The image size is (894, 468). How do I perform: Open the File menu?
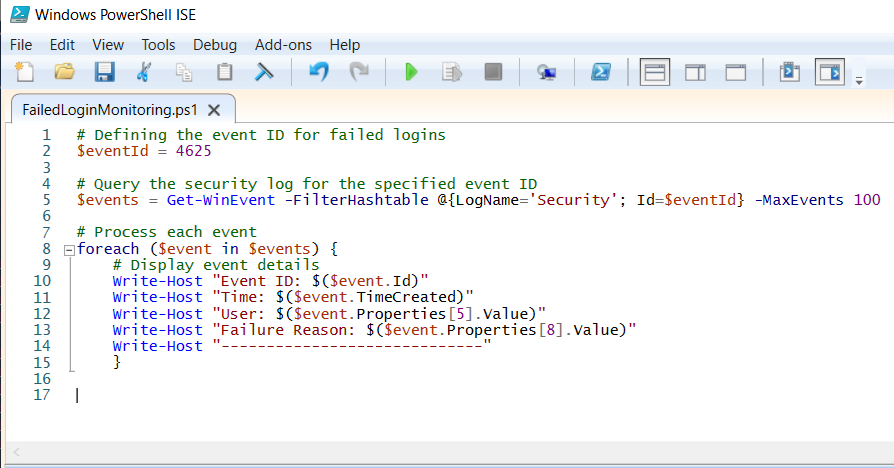click(21, 45)
